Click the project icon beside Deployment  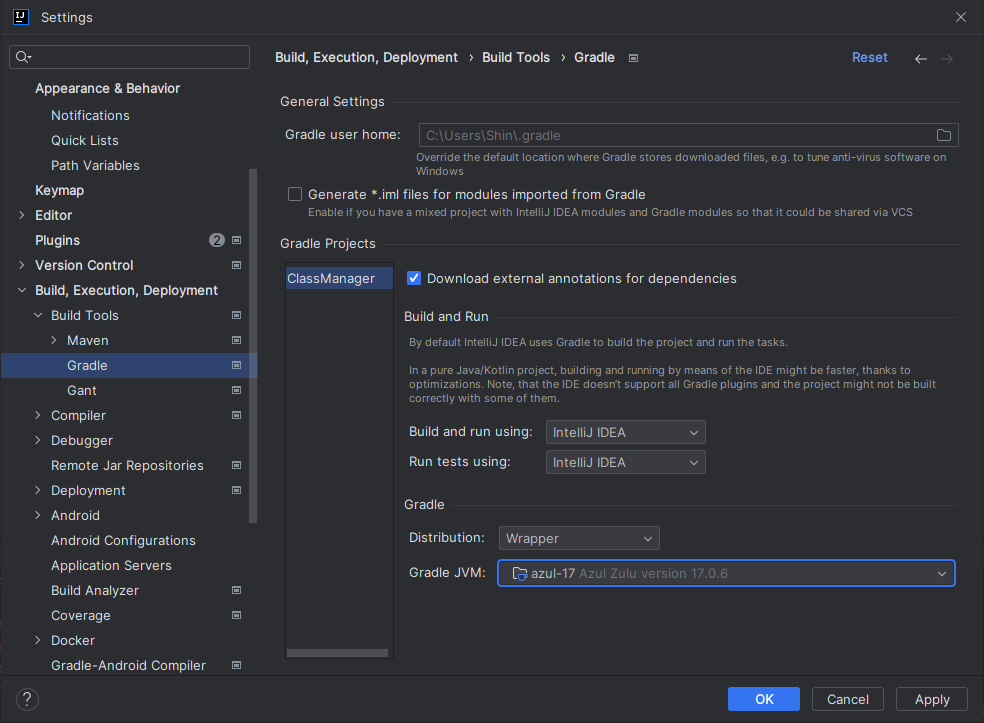(x=237, y=490)
